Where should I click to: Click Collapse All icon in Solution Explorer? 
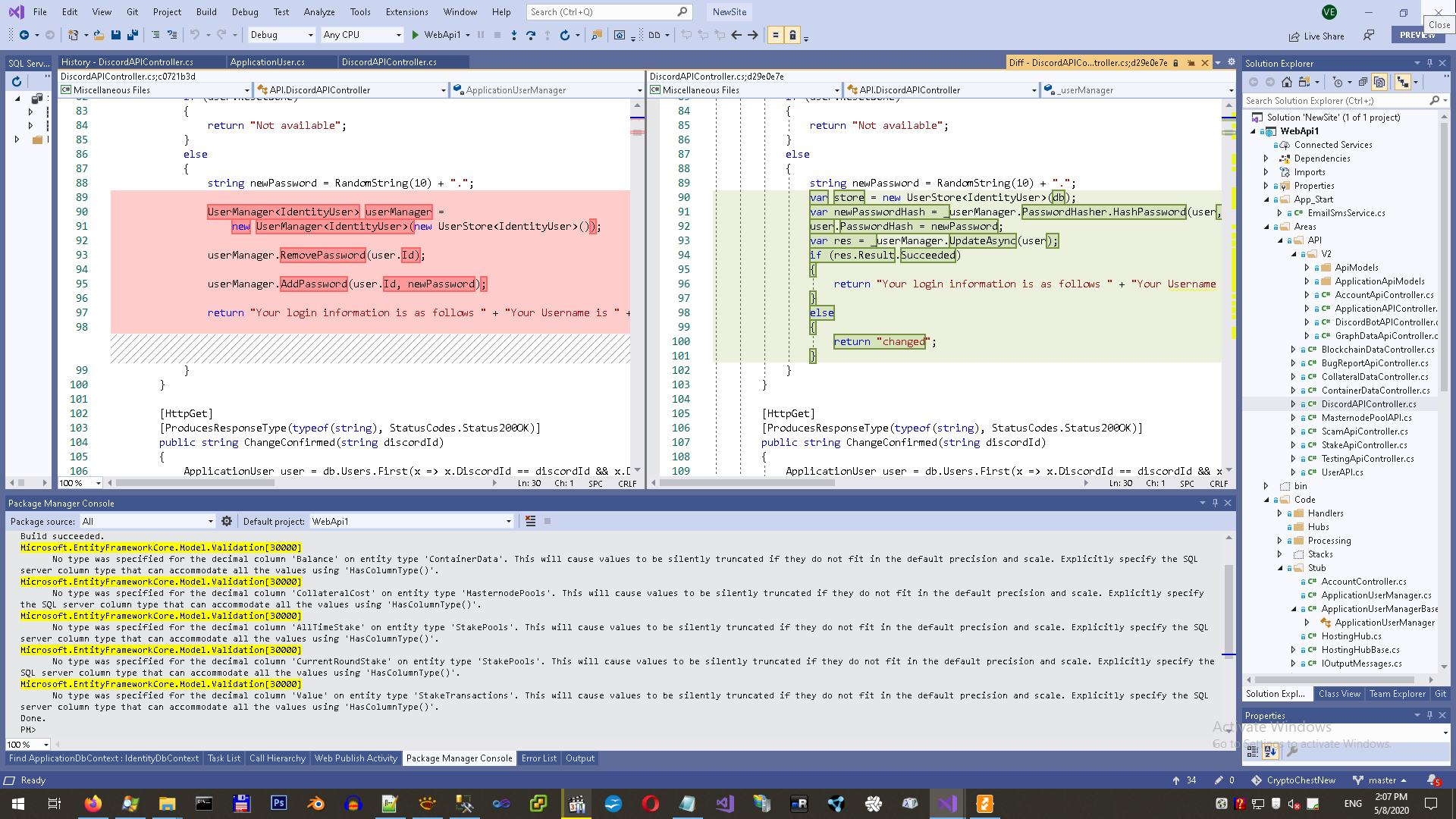pos(1363,82)
